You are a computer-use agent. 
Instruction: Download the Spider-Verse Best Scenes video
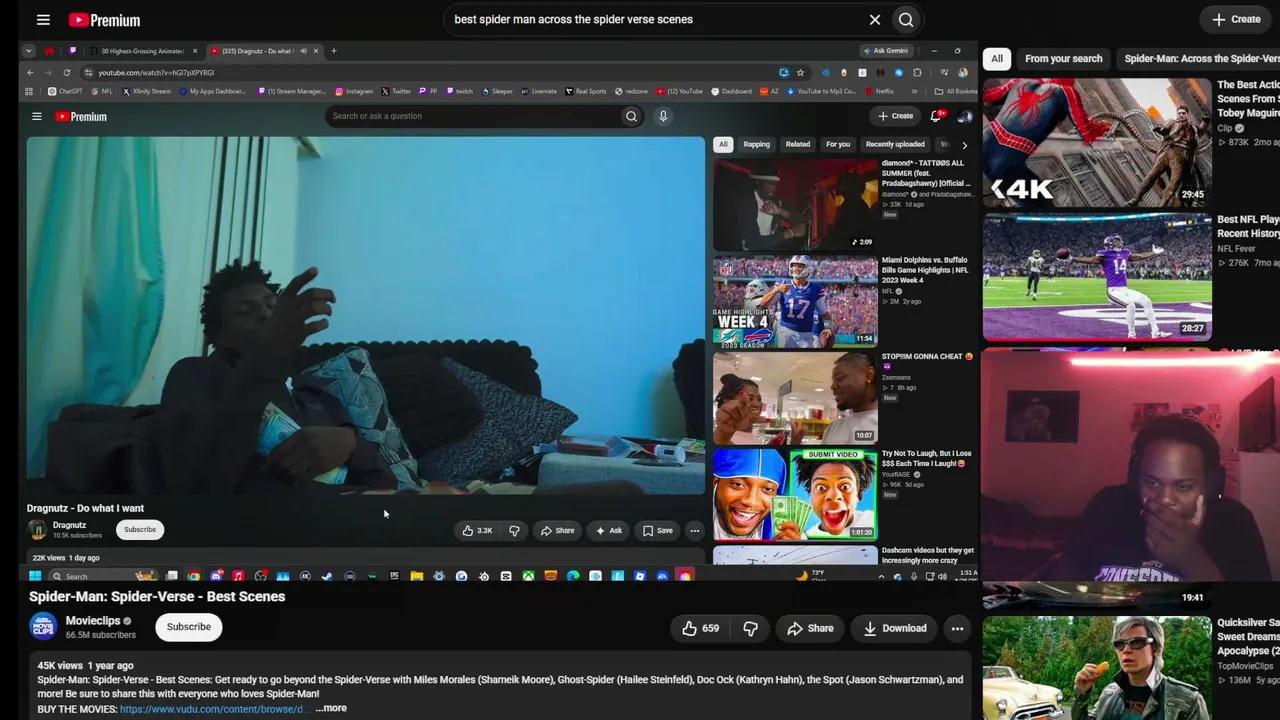(x=895, y=628)
